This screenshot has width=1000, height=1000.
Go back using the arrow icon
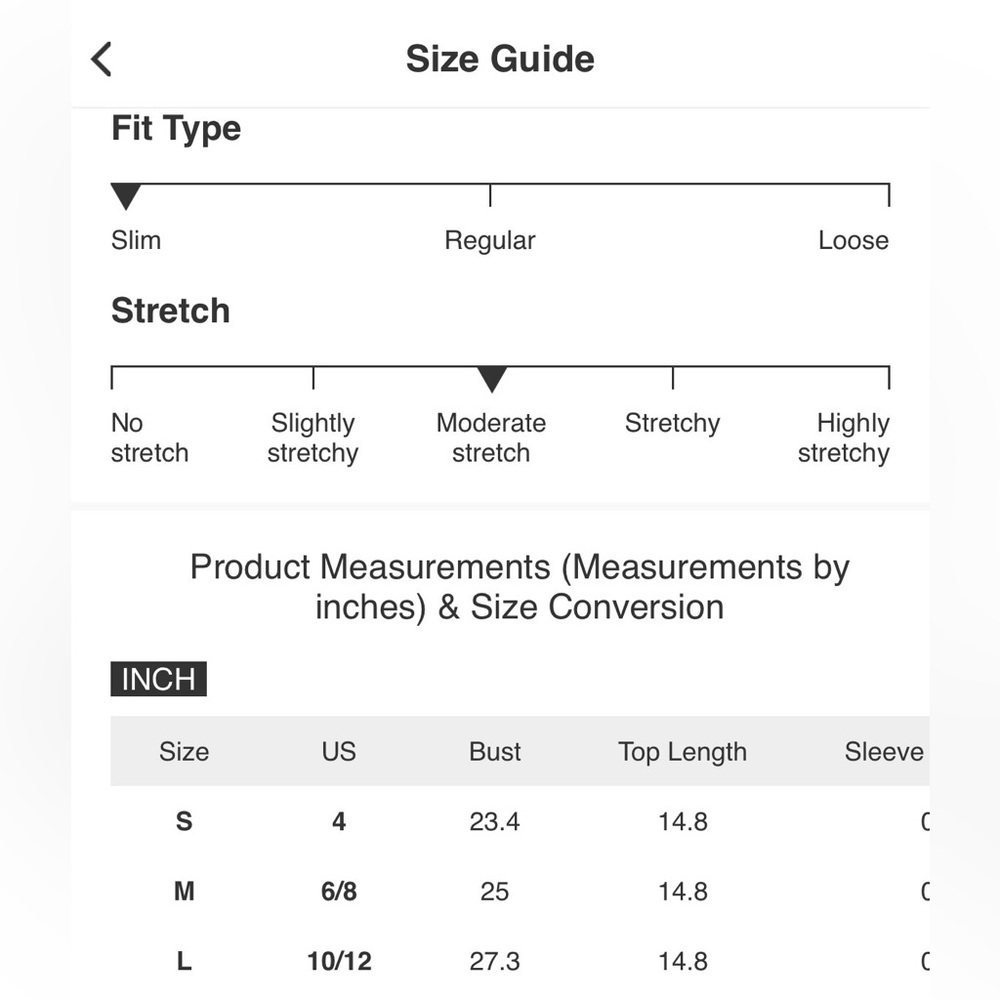tap(101, 59)
